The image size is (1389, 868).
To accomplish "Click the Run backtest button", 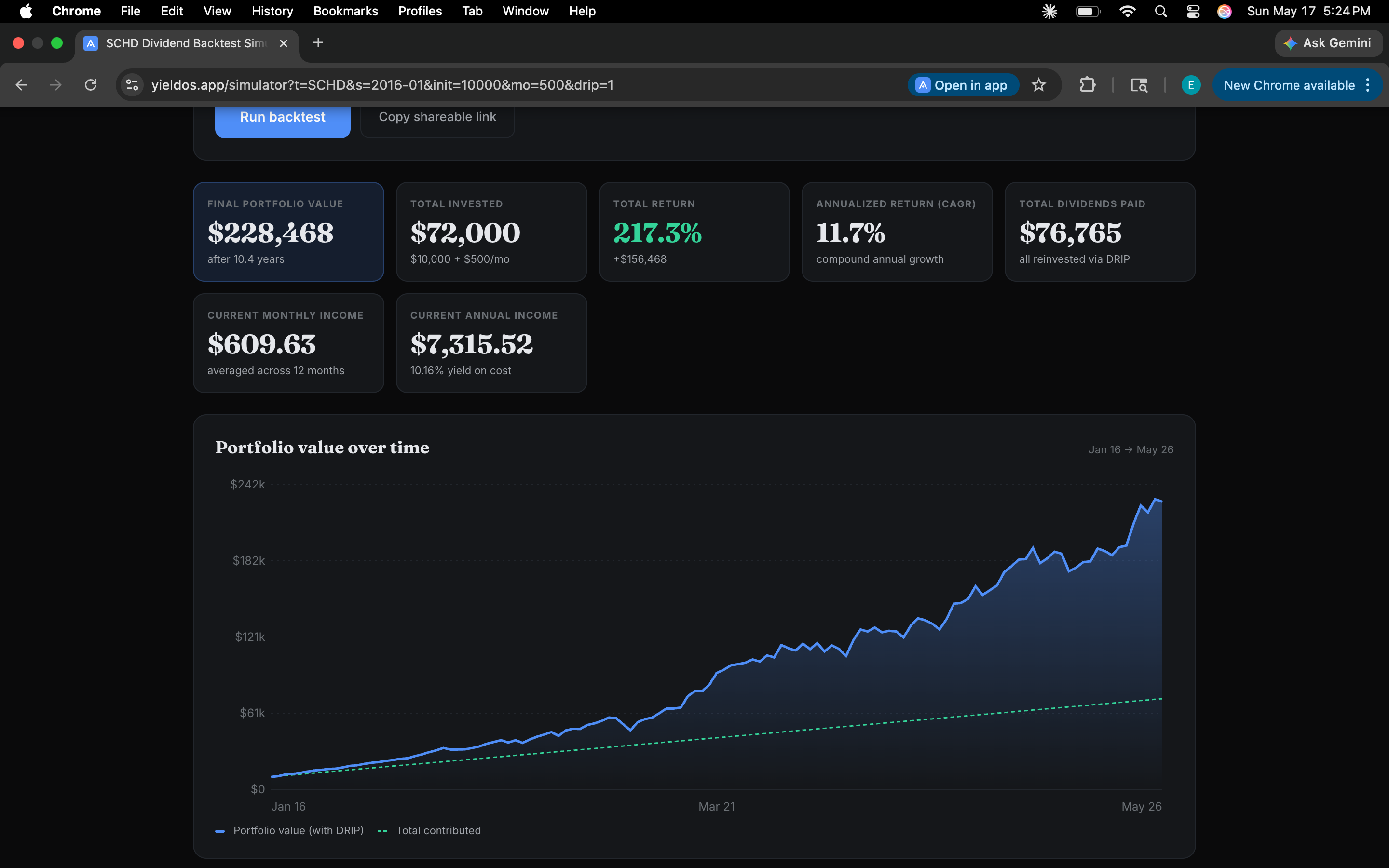I will 283,118.
